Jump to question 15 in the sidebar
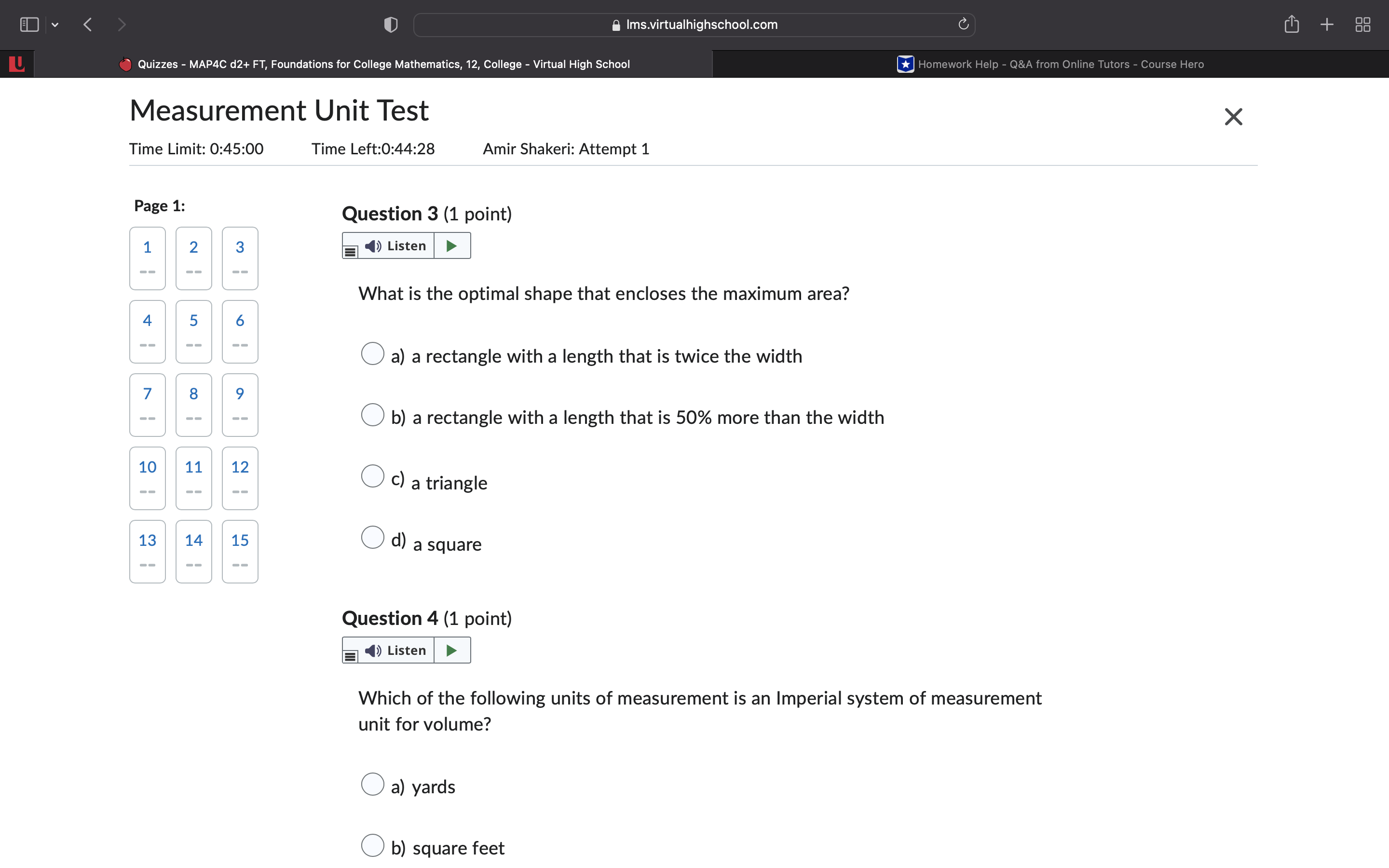Screen dimensions: 1389x868 point(239,551)
